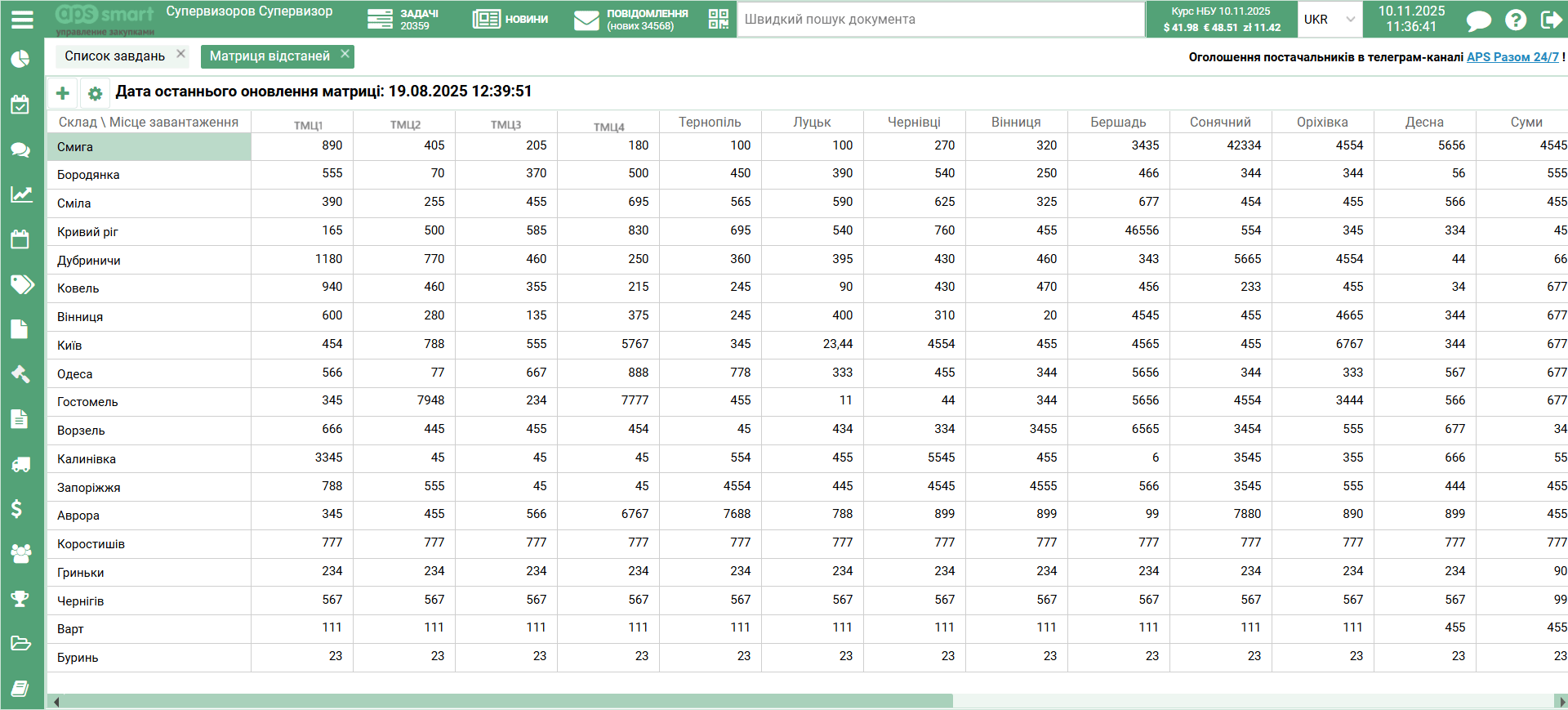Expand the UKR language dropdown
The width and height of the screenshot is (1568, 710).
(x=1329, y=20)
